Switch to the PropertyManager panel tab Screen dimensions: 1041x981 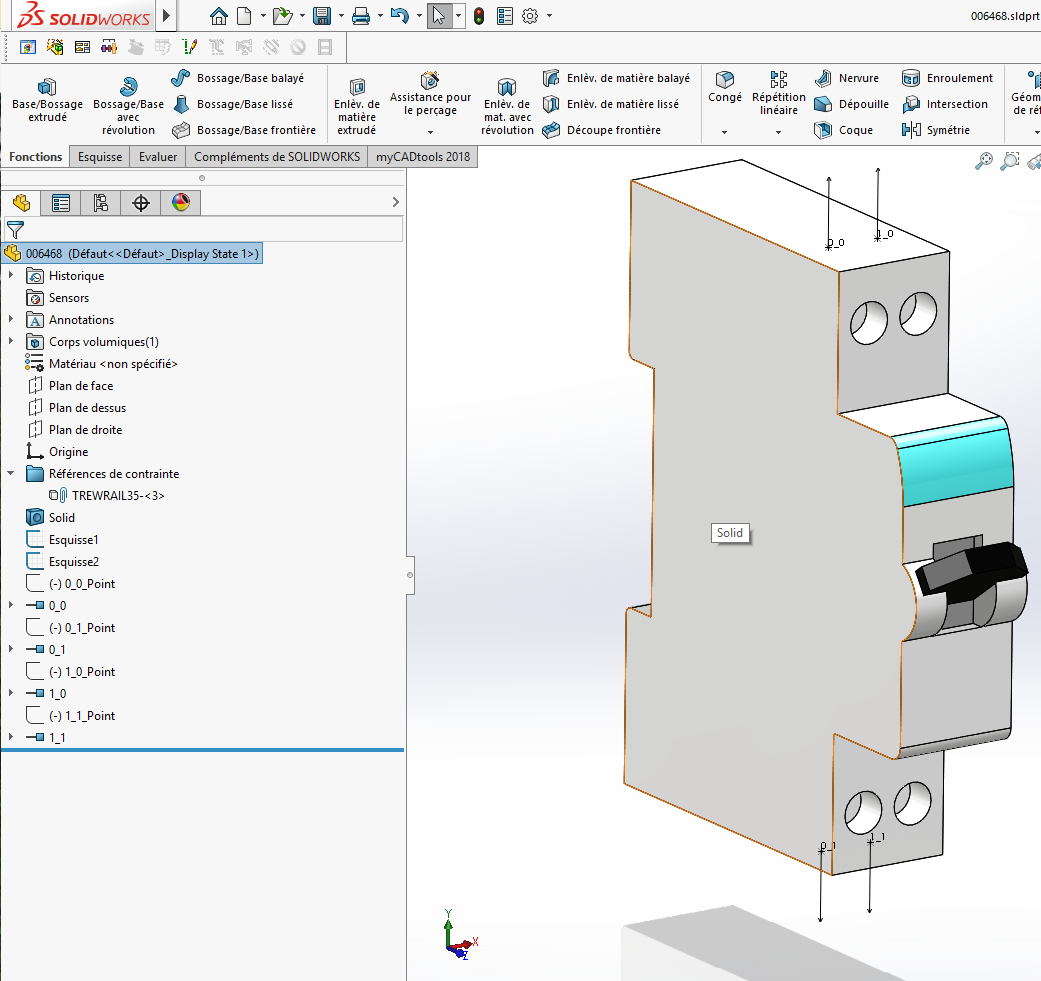coord(60,202)
